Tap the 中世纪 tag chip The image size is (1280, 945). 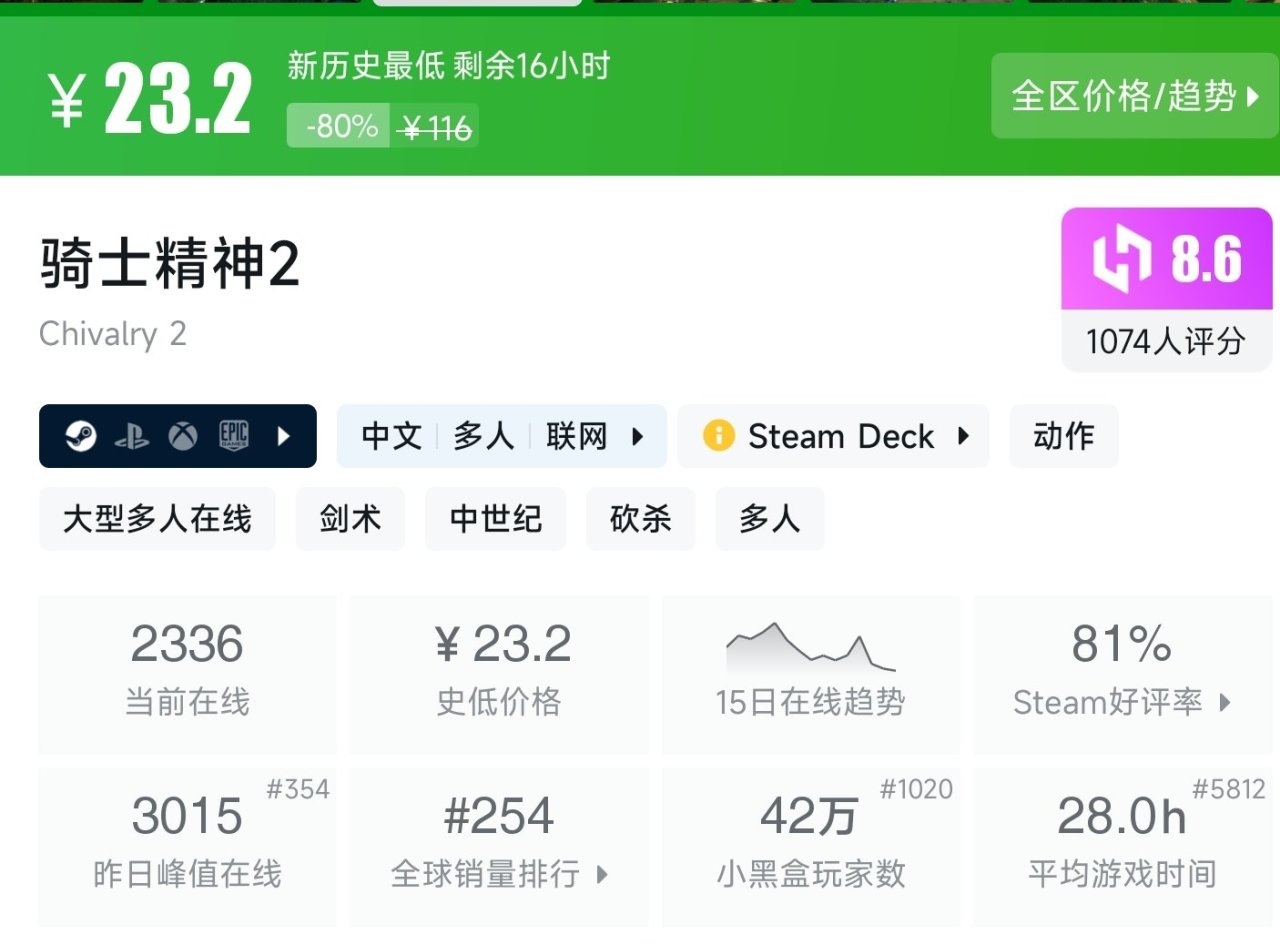[x=495, y=519]
